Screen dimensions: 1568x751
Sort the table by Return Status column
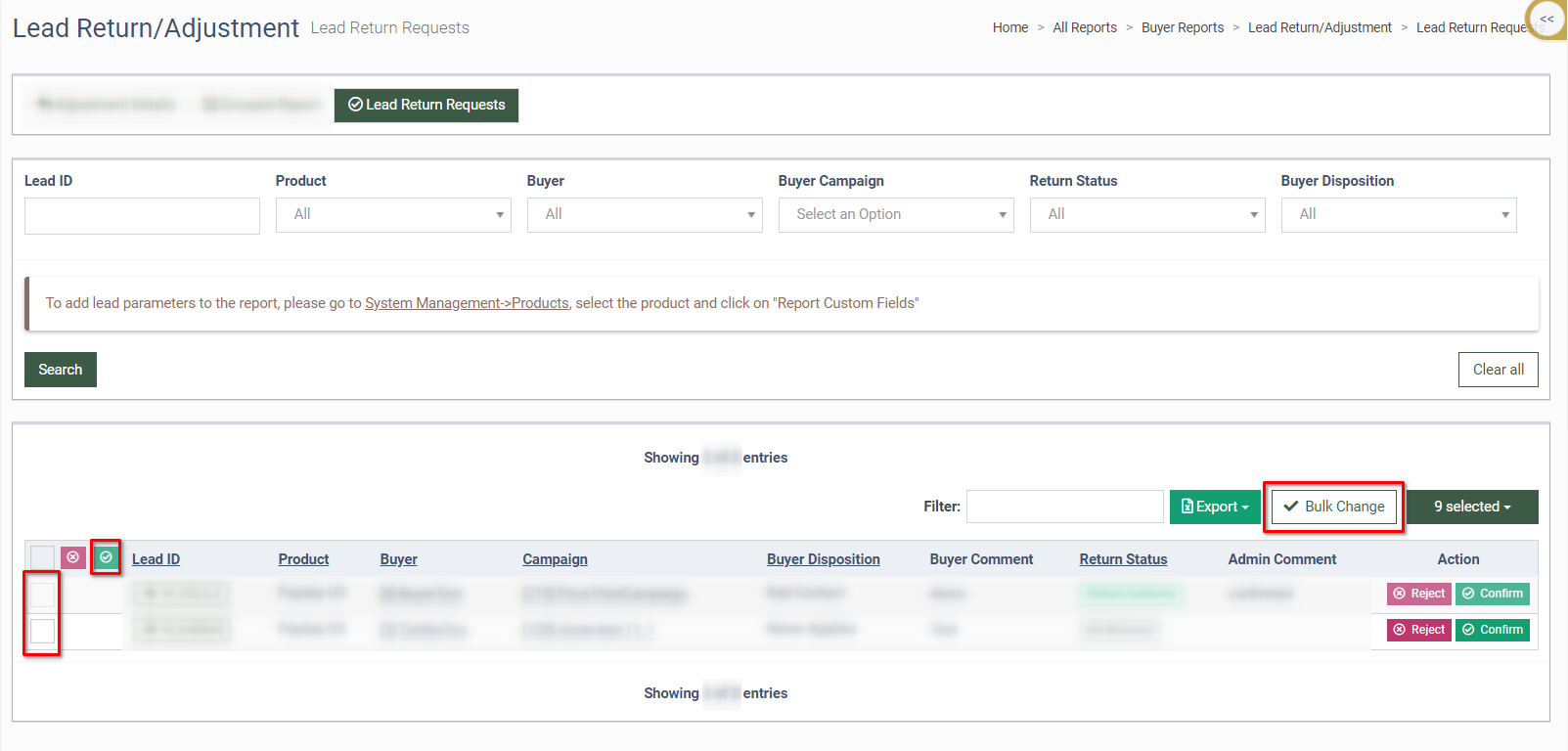(1123, 559)
